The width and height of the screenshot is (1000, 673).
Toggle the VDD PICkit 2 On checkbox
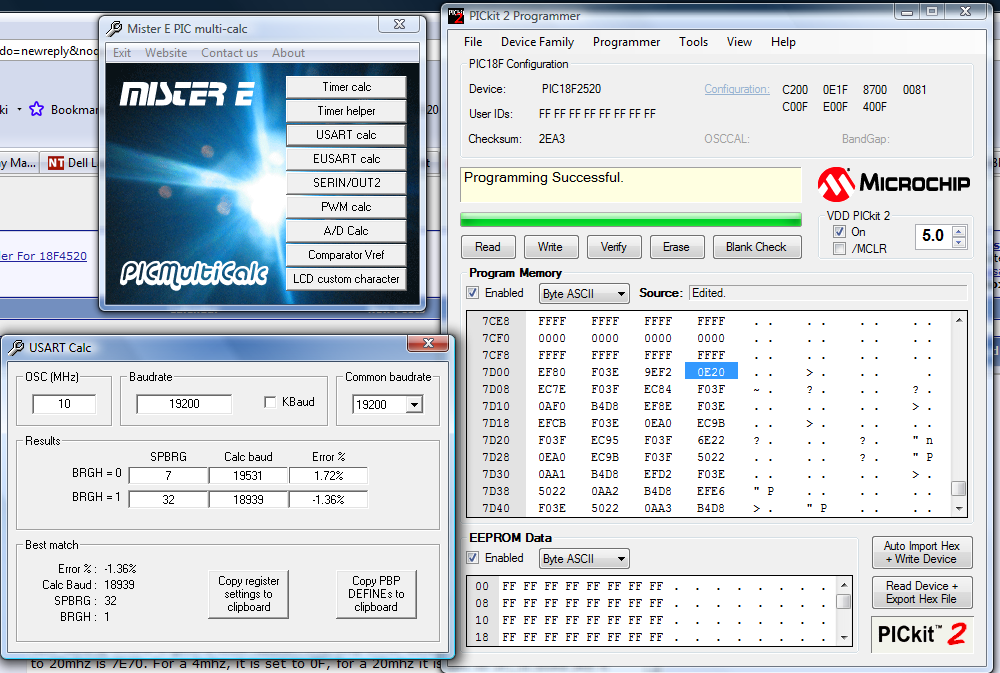click(840, 232)
